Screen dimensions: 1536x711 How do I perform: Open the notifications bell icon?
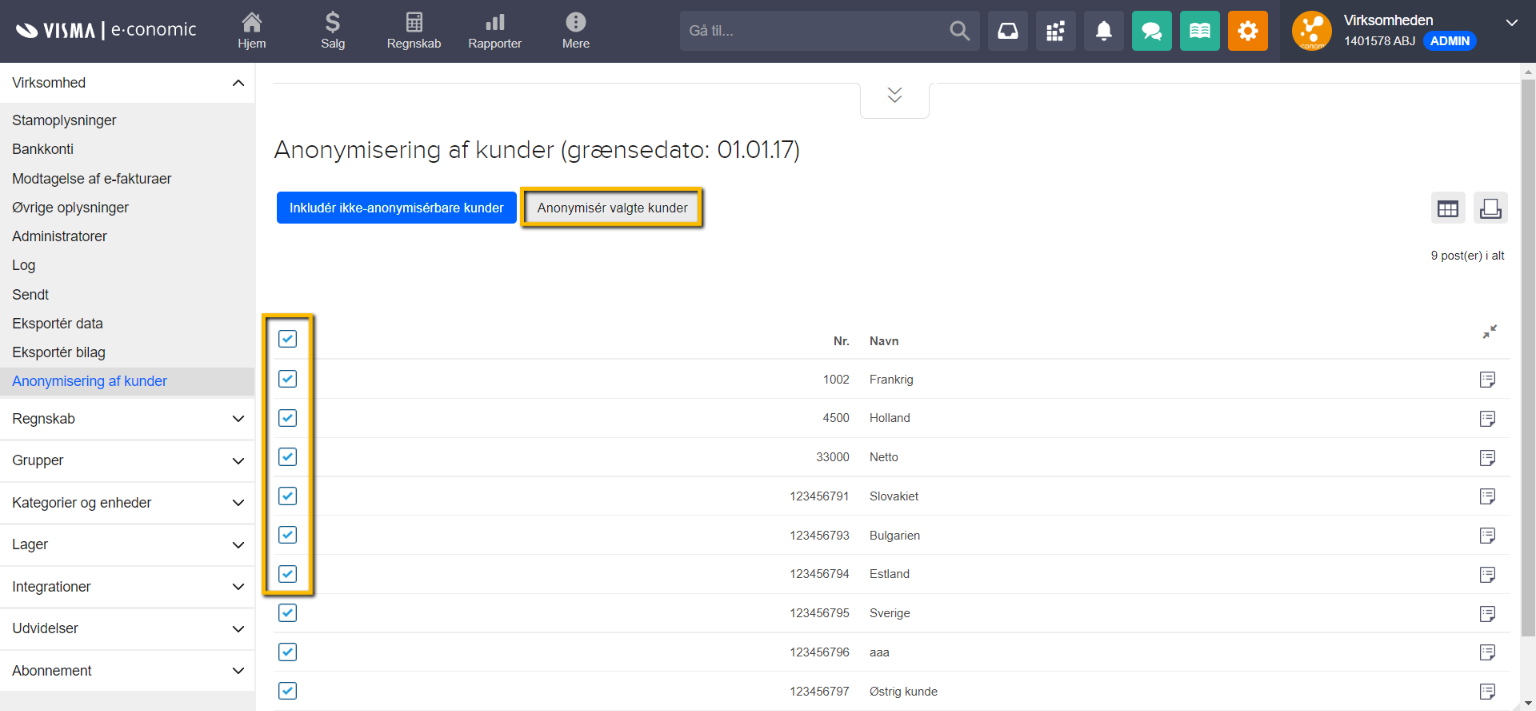(x=1103, y=31)
